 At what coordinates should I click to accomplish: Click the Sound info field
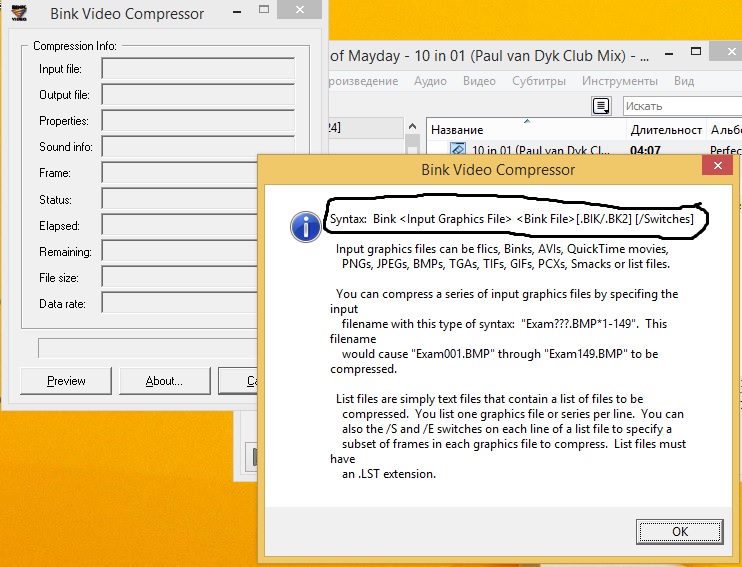(x=198, y=147)
